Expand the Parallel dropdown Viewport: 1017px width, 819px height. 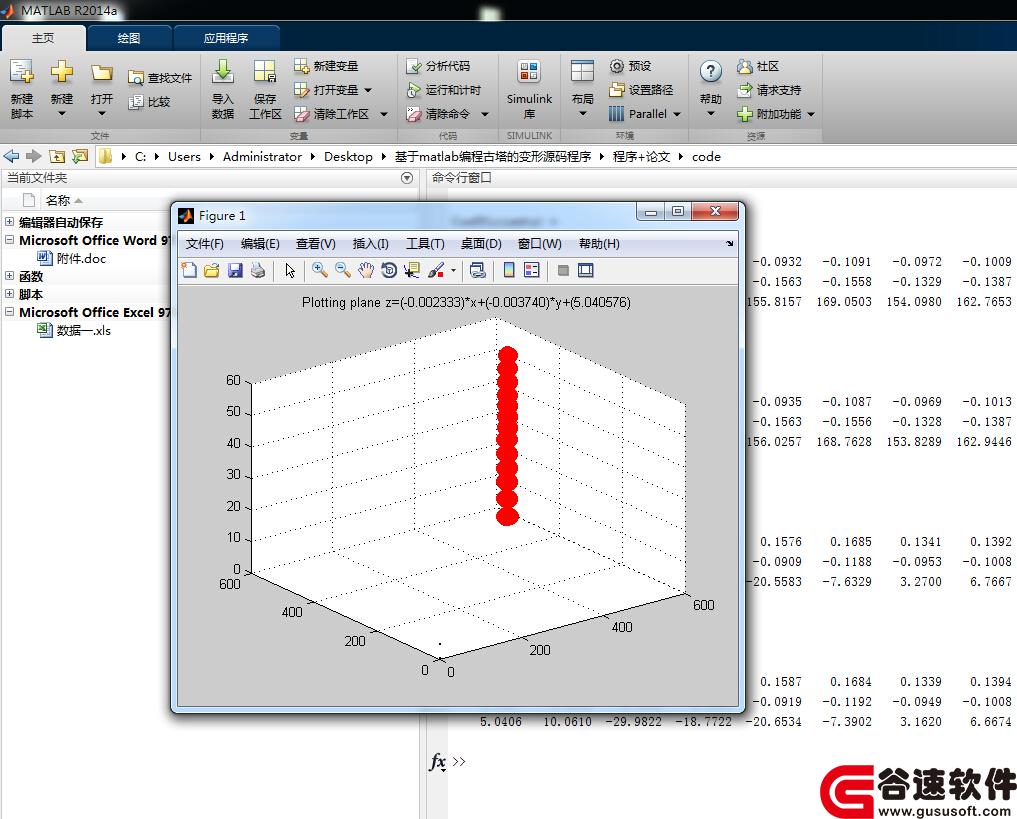pyautogui.click(x=677, y=114)
